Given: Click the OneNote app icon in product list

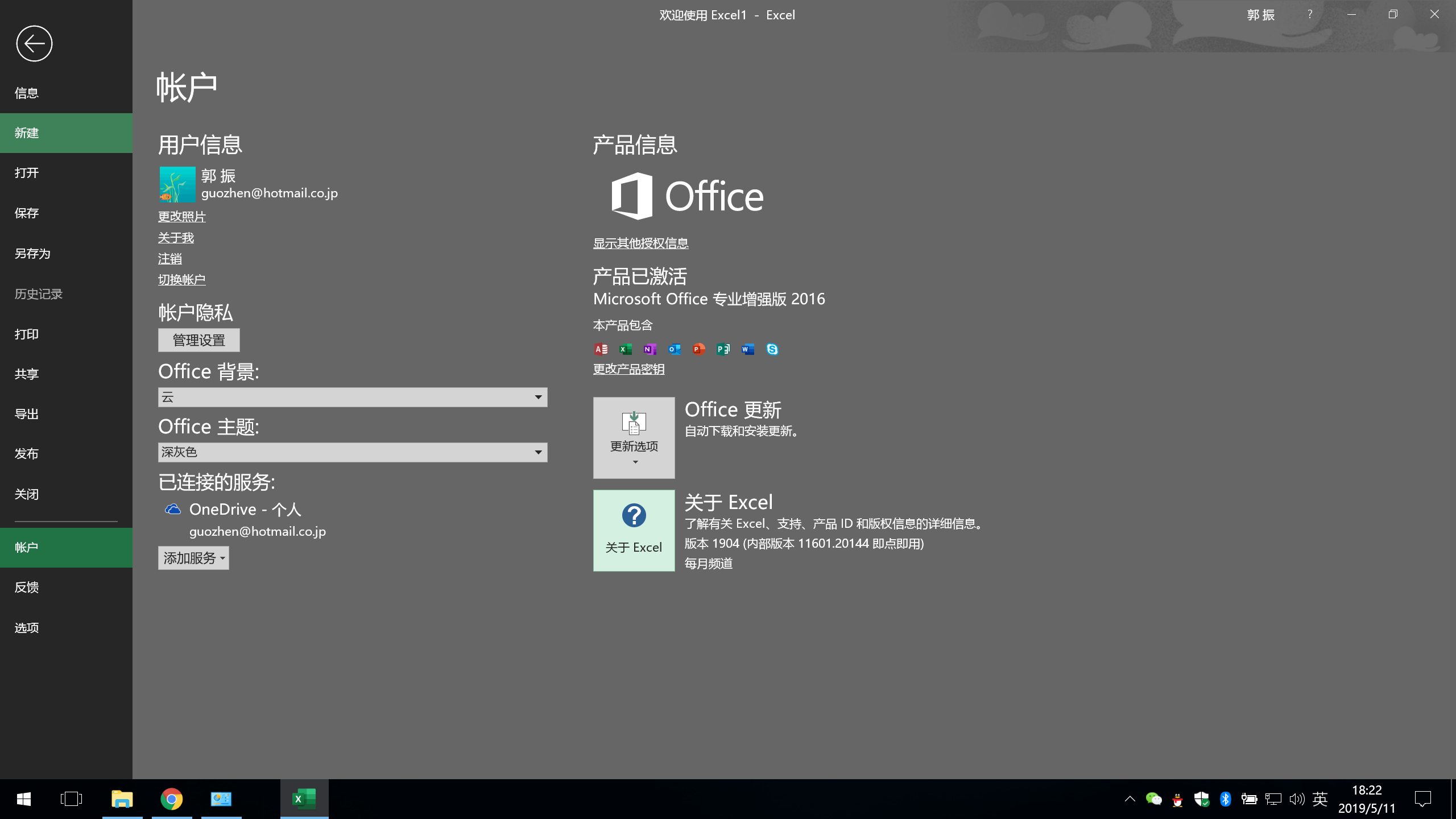Looking at the screenshot, I should (650, 349).
